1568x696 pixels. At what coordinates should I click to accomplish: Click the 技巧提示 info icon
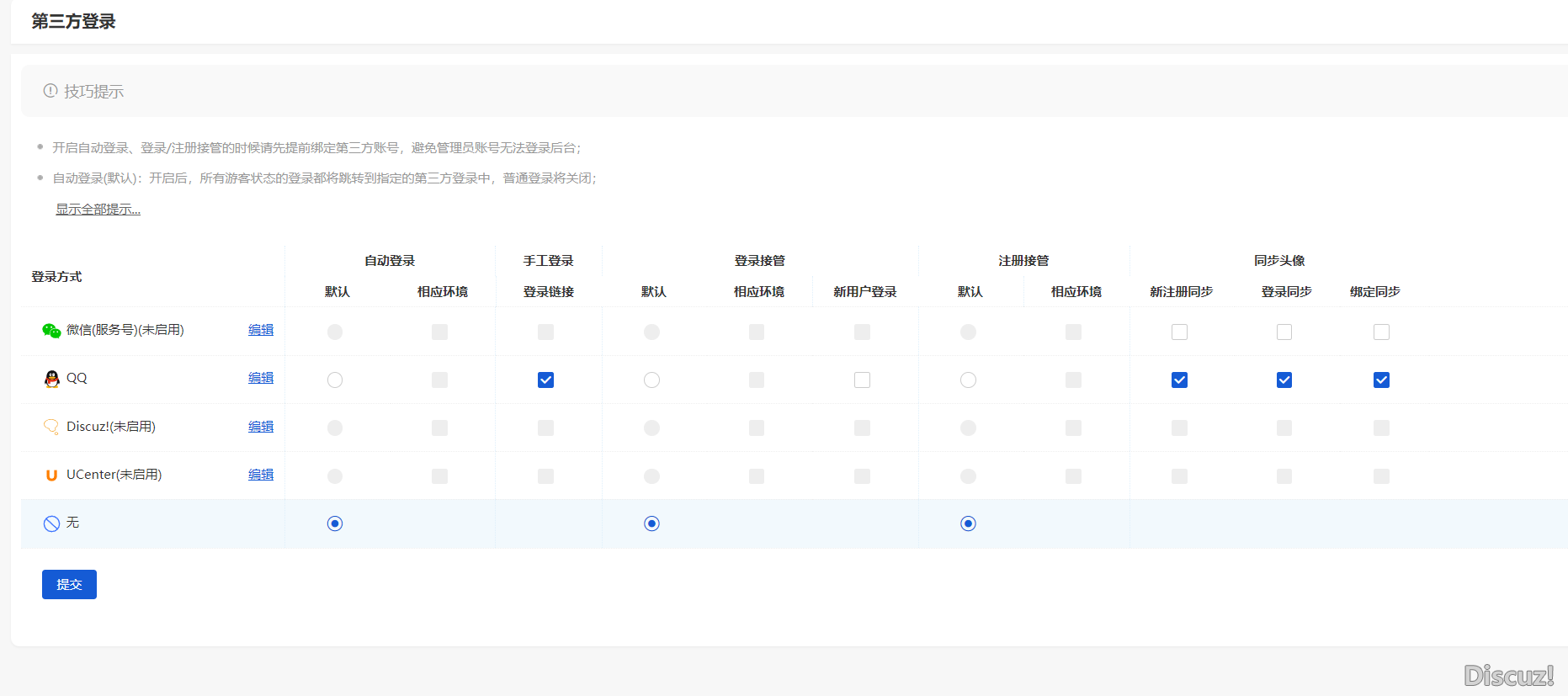50,91
